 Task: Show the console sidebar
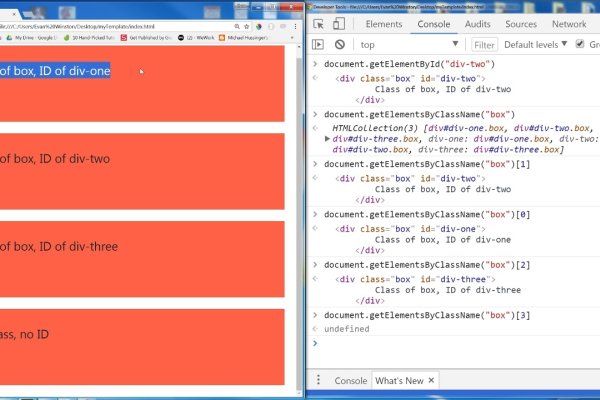click(x=318, y=45)
